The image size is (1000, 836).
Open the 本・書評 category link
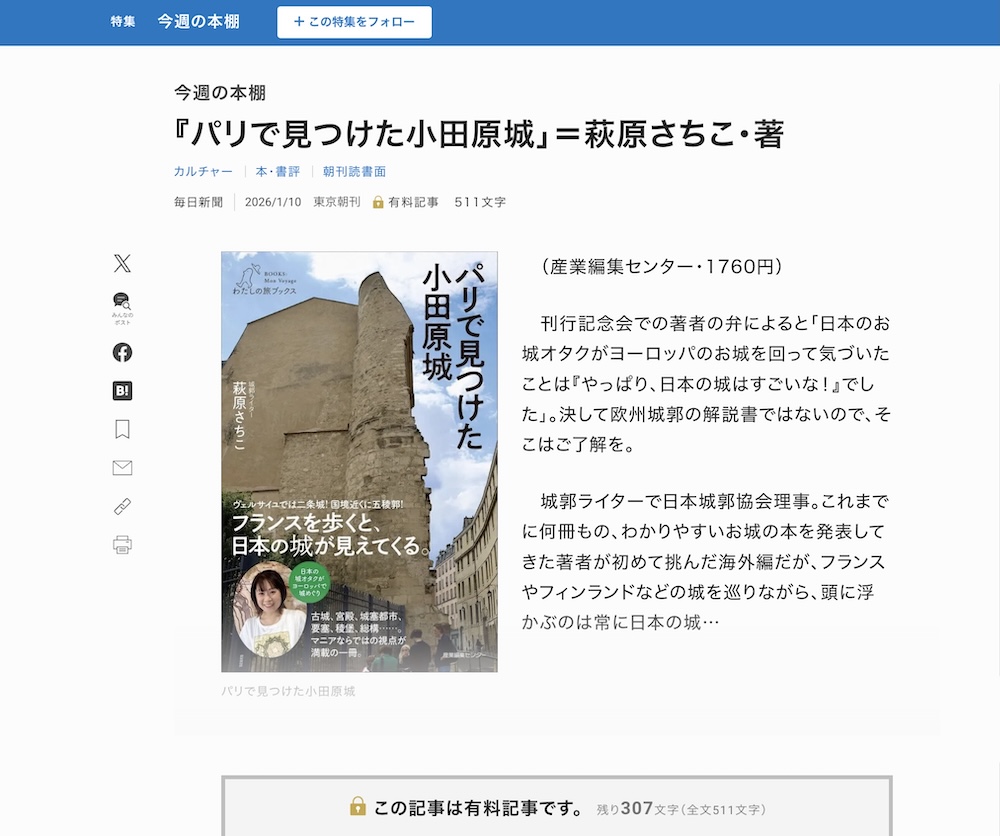(277, 172)
